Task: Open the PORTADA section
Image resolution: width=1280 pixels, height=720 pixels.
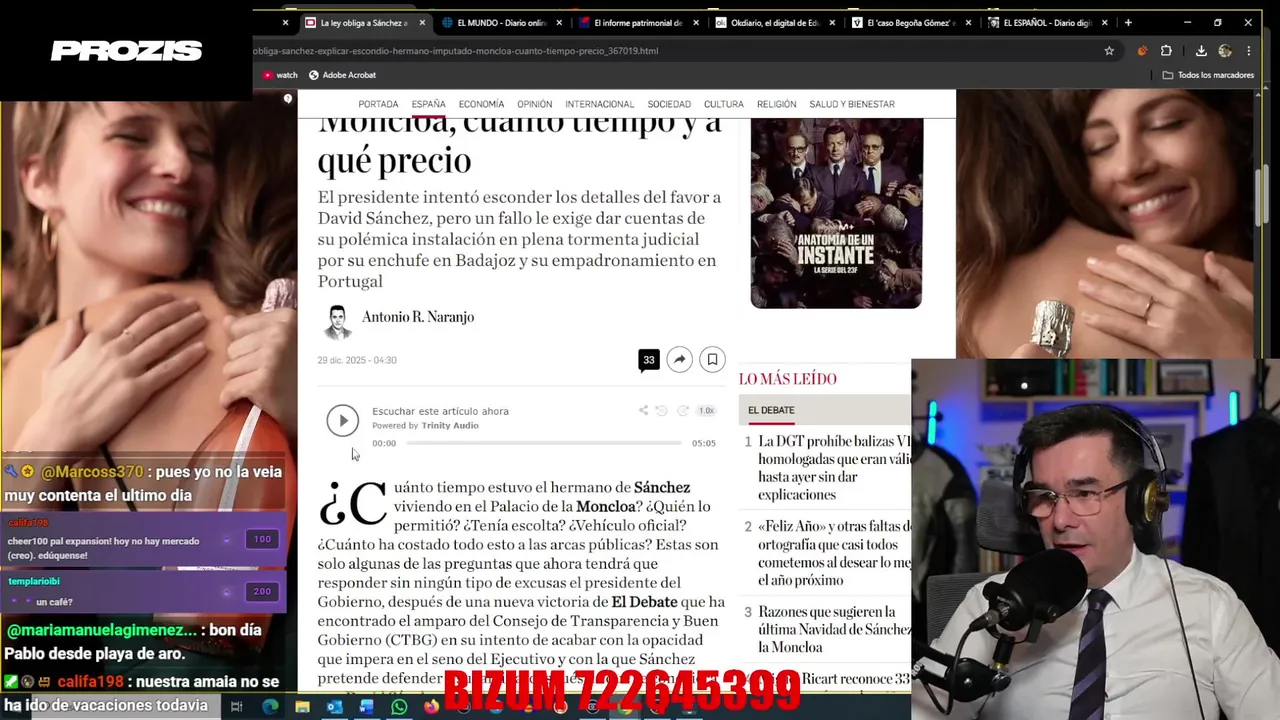Action: tap(378, 104)
